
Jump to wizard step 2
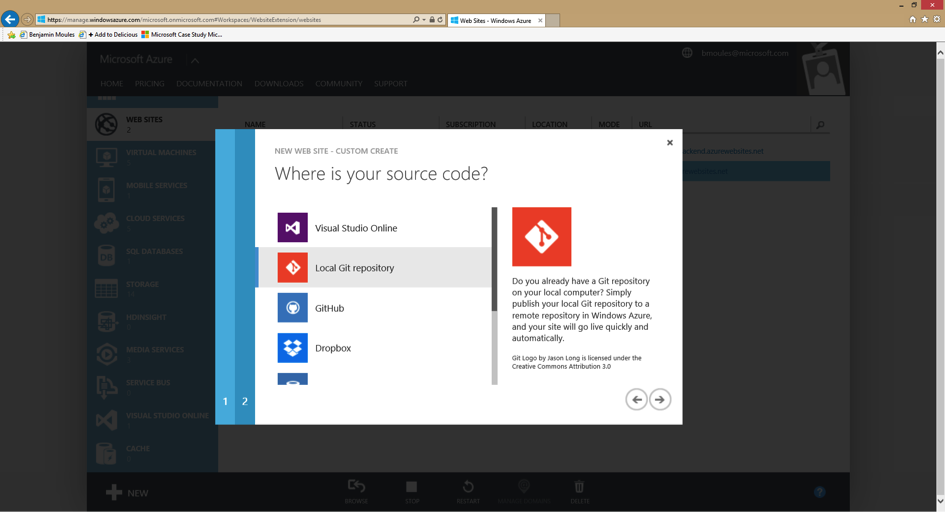245,401
